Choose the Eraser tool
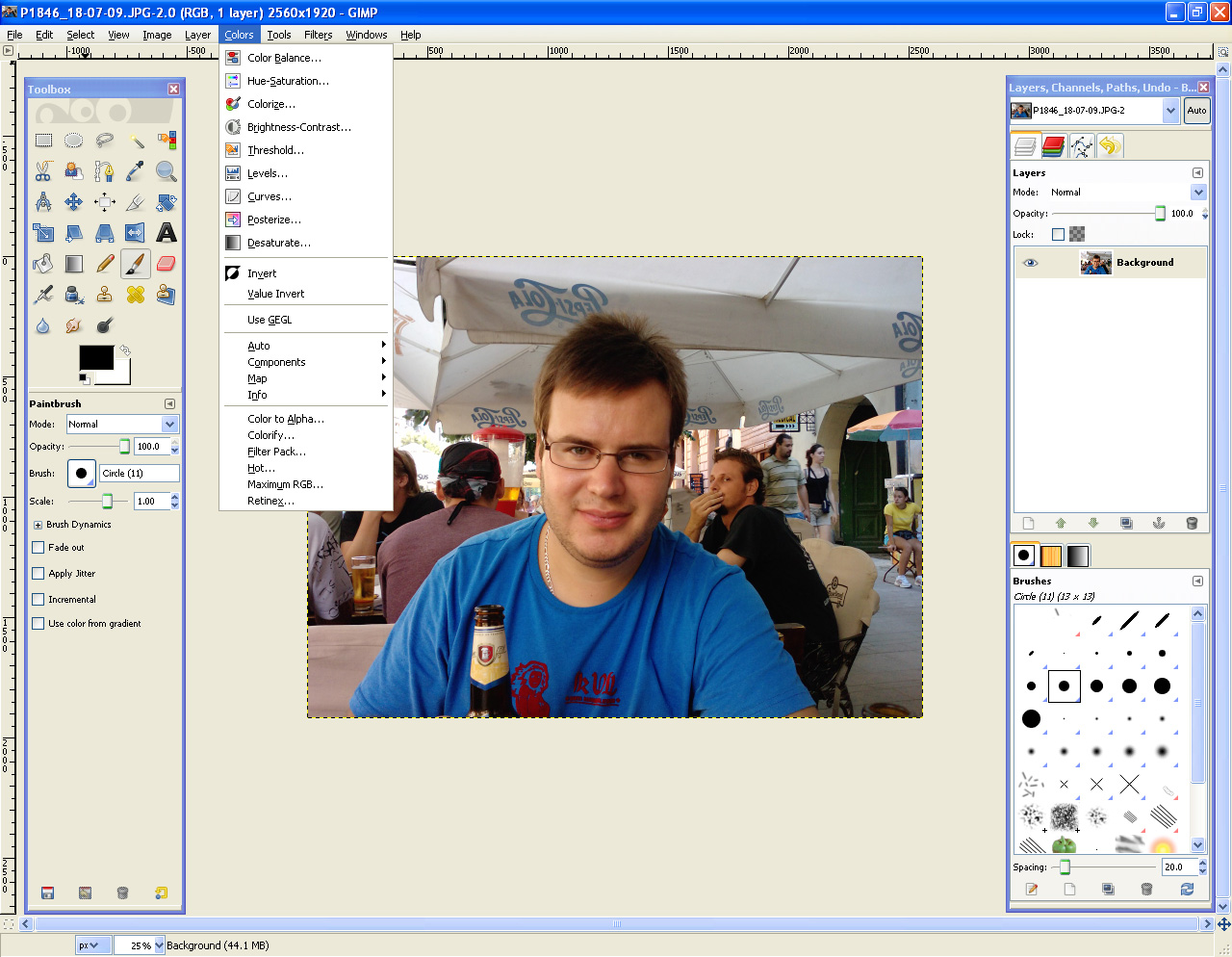This screenshot has width=1232, height=957. coord(167,264)
